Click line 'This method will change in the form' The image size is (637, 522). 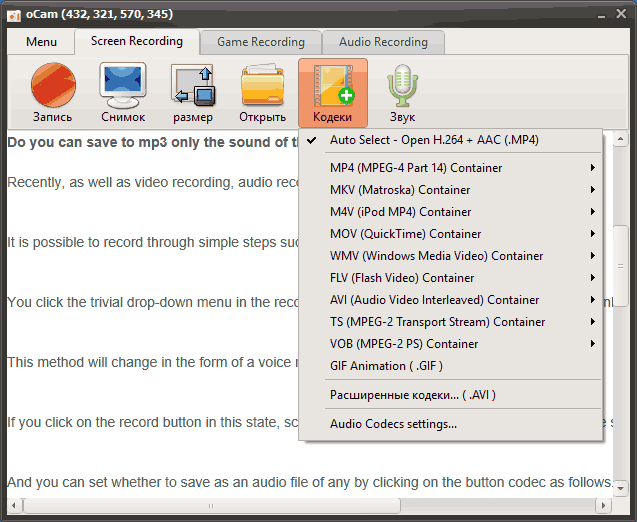pos(153,362)
